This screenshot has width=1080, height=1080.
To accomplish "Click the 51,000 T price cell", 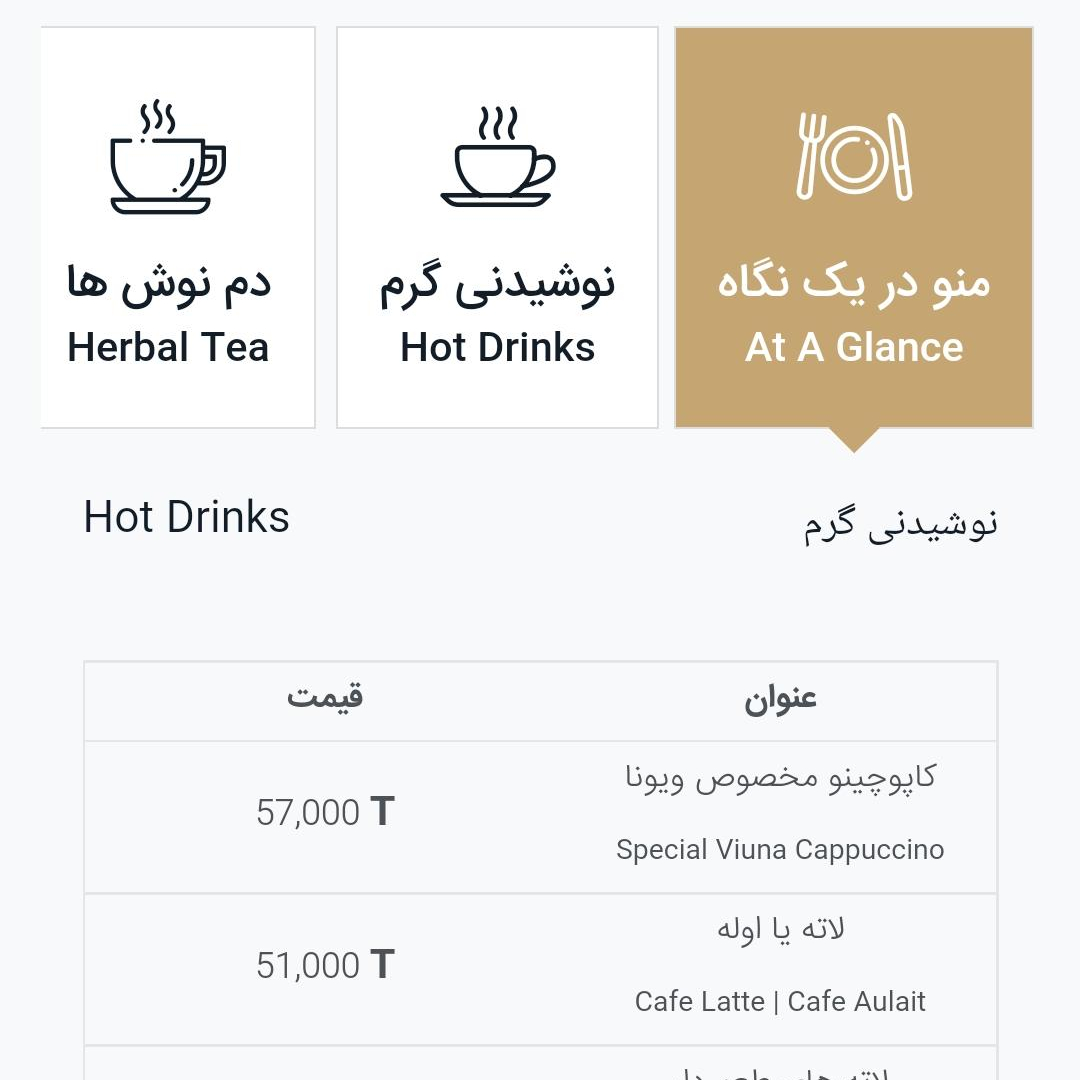I will point(325,964).
